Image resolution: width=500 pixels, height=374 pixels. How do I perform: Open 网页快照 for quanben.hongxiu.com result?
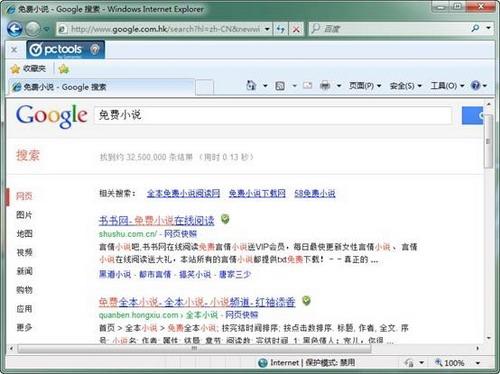(242, 315)
